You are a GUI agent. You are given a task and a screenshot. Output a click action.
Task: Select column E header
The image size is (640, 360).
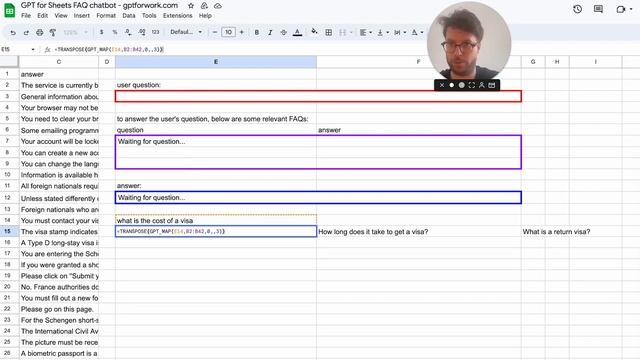click(216, 62)
